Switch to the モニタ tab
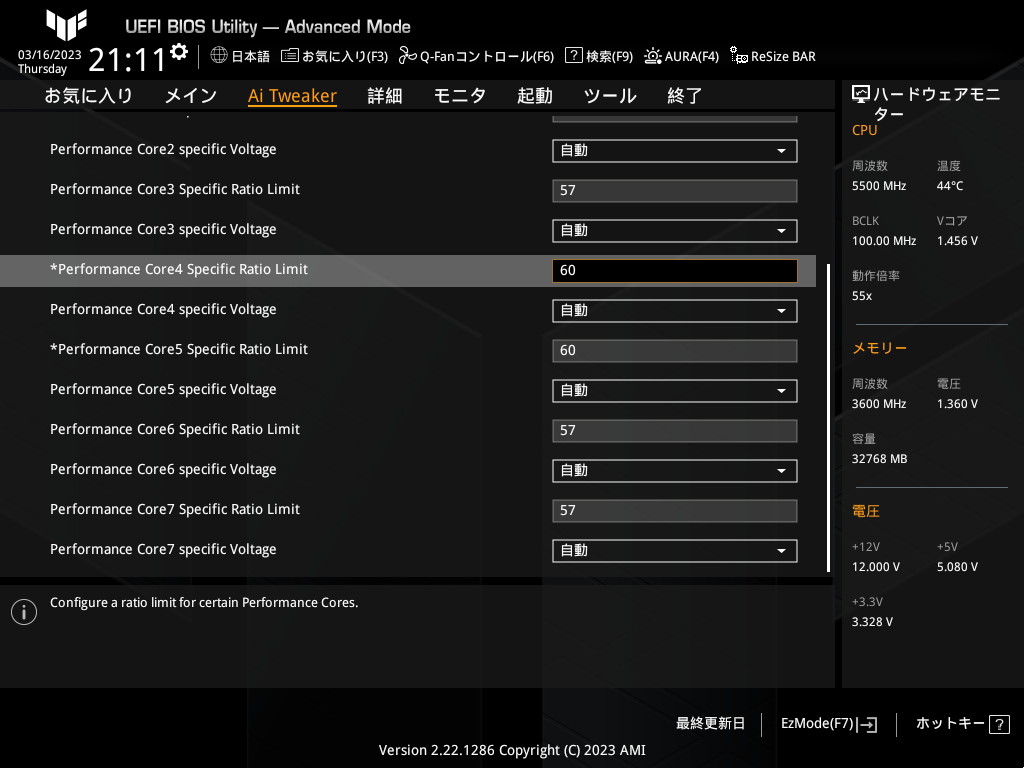1024x768 pixels. pos(460,96)
